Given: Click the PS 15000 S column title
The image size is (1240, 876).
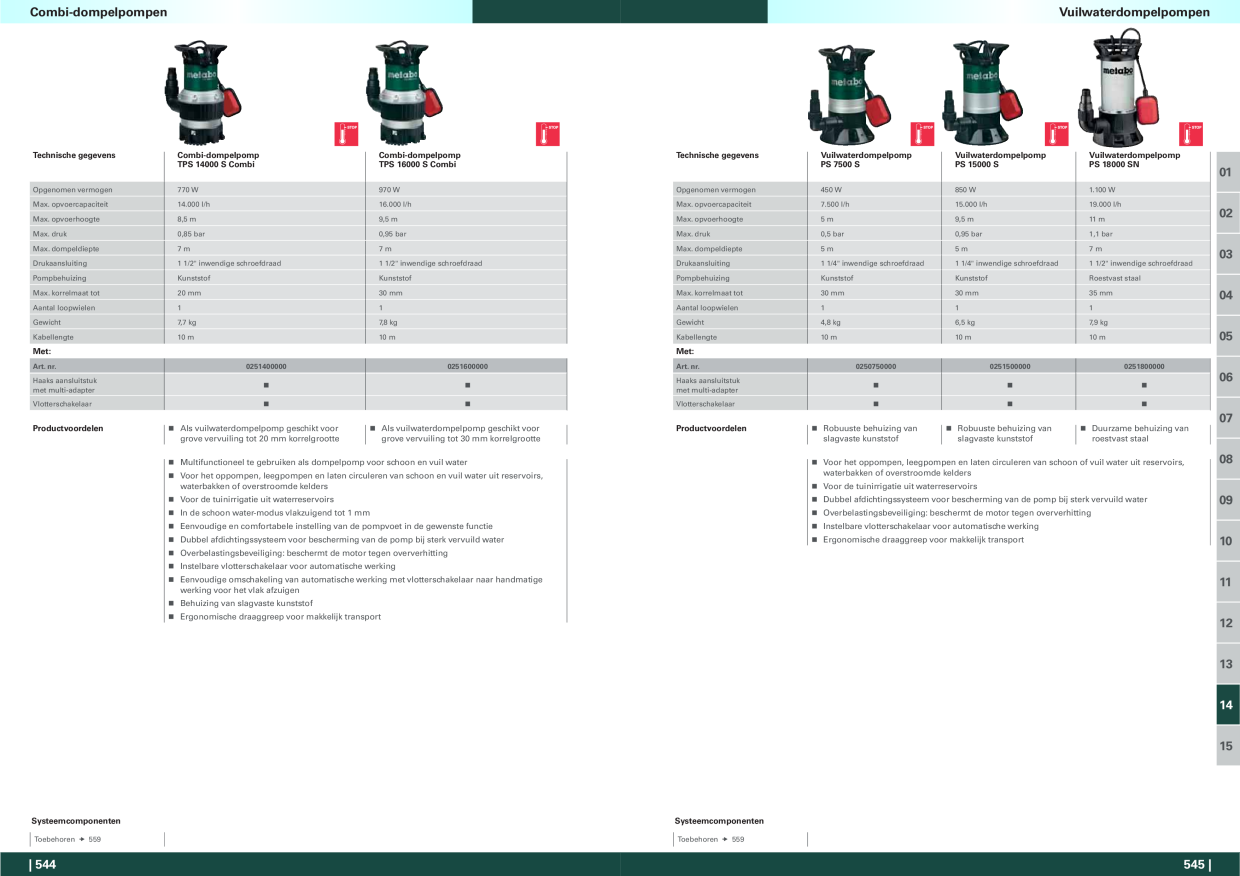Looking at the screenshot, I should pyautogui.click(x=1000, y=160).
